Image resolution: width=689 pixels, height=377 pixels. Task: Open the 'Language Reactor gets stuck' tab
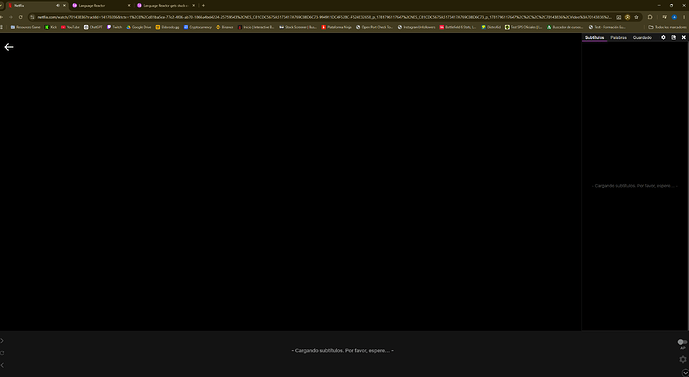[166, 6]
